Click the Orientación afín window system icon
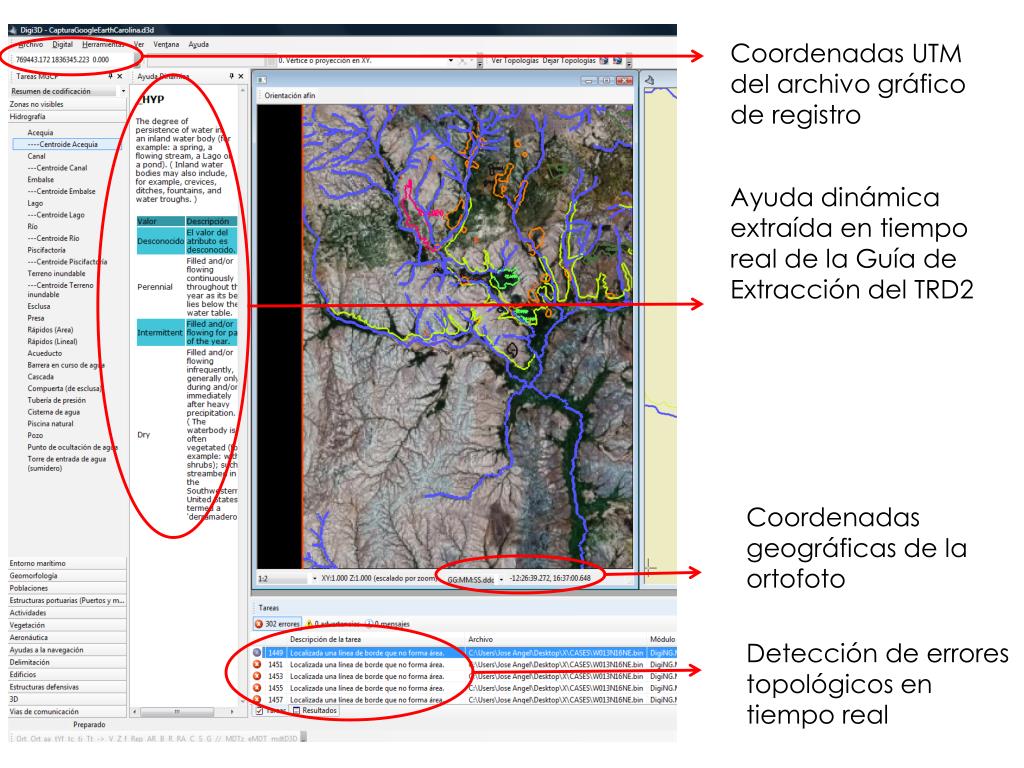The image size is (1024, 768). tap(262, 80)
